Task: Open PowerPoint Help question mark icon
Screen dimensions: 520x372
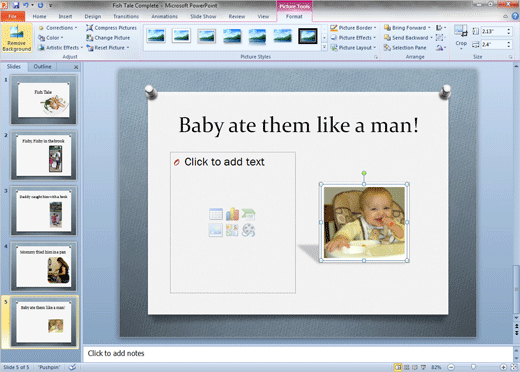Action: (x=515, y=16)
